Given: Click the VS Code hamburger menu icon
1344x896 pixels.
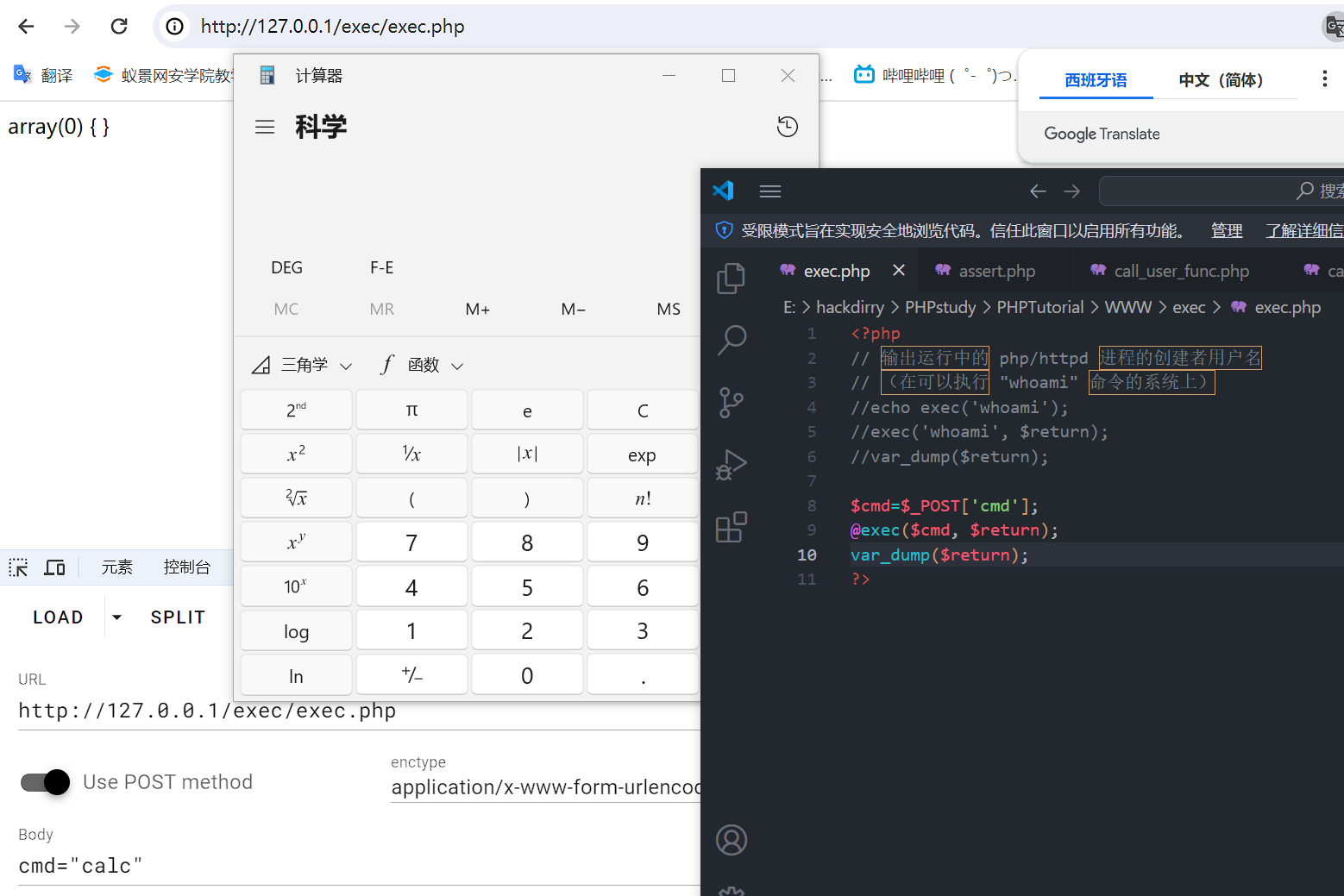Looking at the screenshot, I should pyautogui.click(x=770, y=191).
